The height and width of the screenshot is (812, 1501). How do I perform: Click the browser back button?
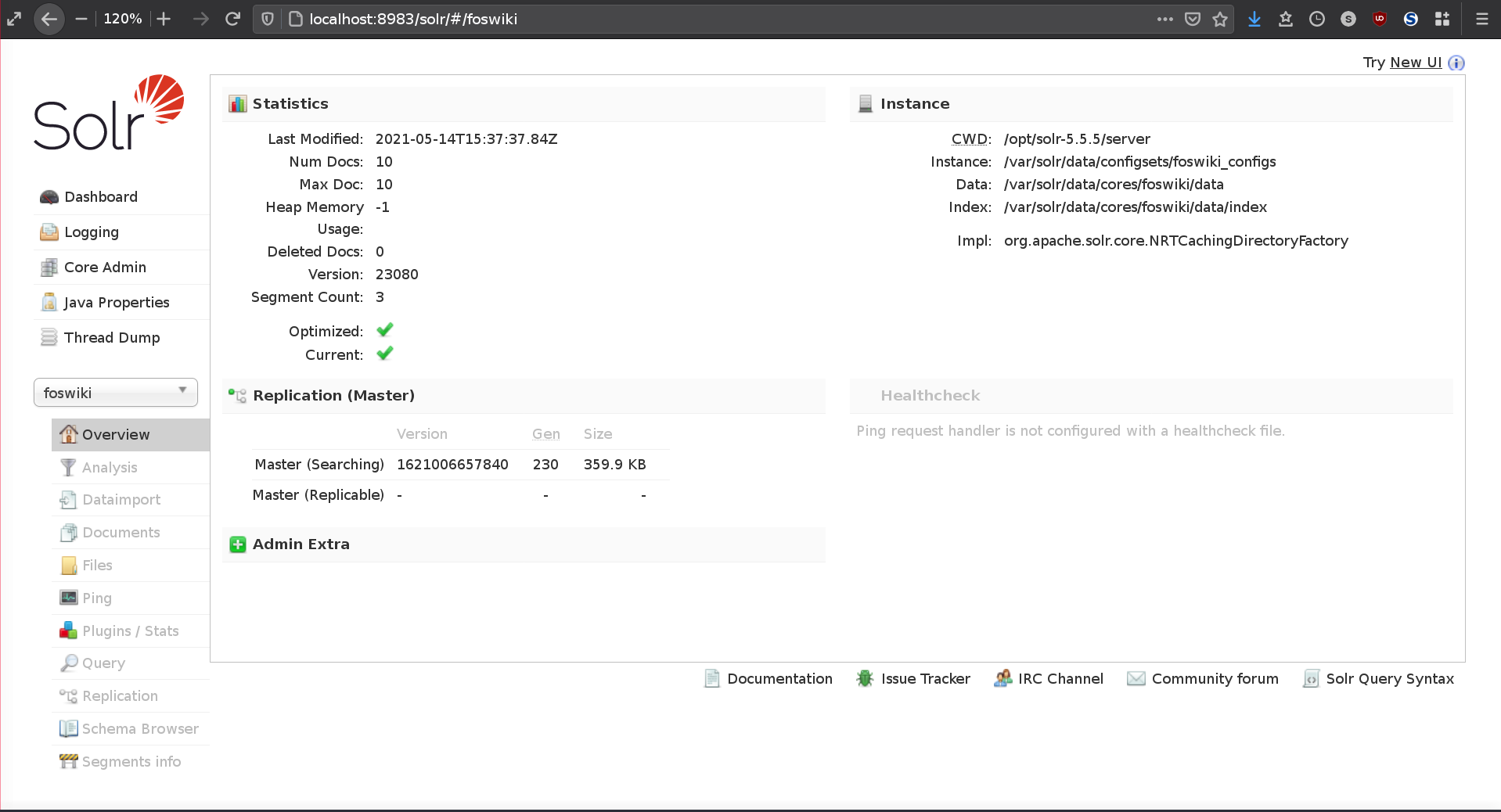(49, 19)
